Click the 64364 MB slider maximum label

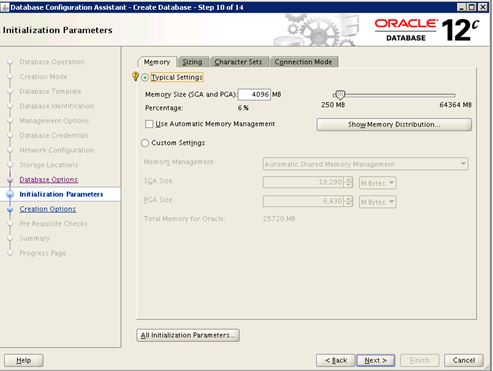(456, 105)
